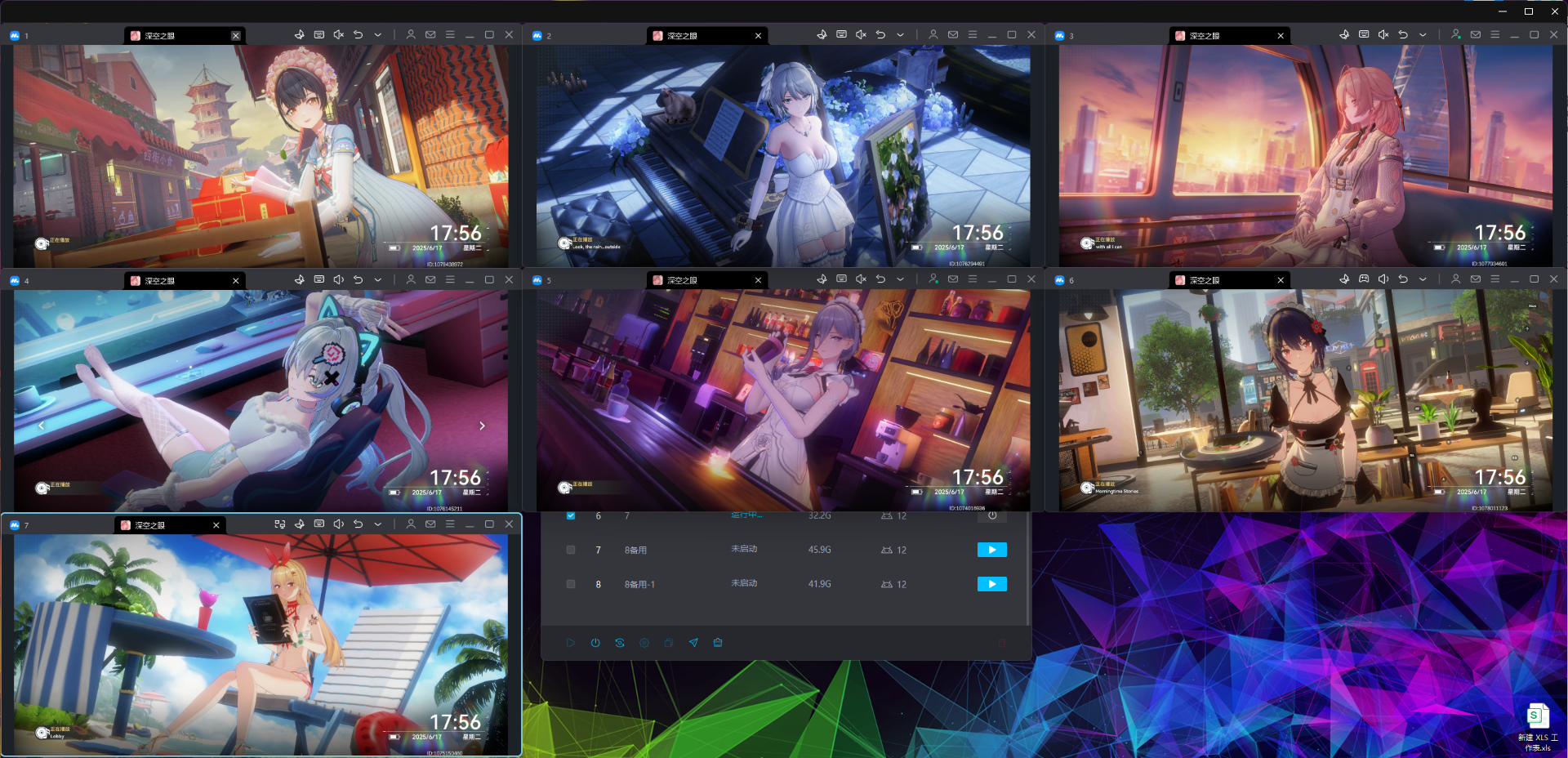
Task: Start instance 8备用-1 with its play button
Action: 992,584
